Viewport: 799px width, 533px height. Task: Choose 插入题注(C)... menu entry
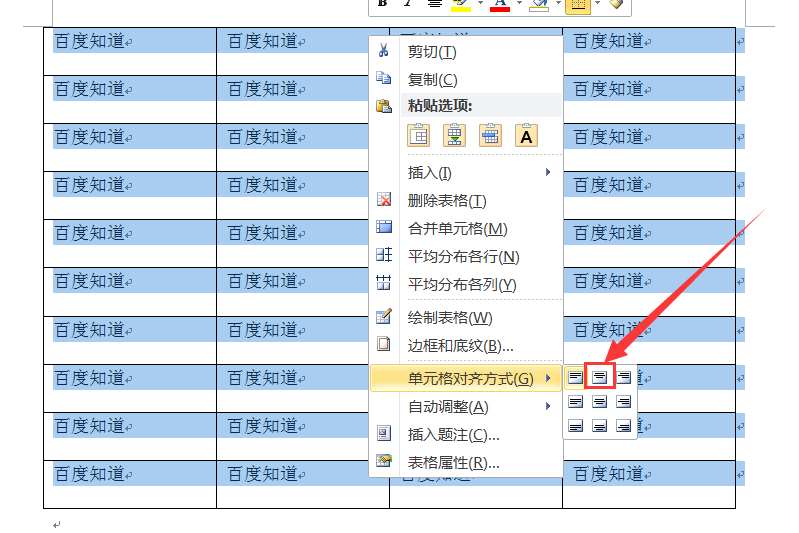[466, 435]
